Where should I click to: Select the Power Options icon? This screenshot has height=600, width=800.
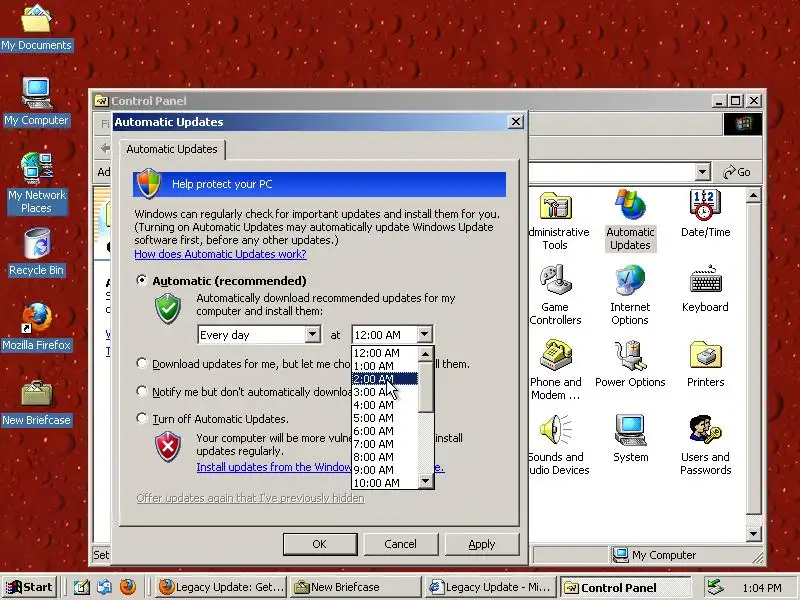[630, 363]
